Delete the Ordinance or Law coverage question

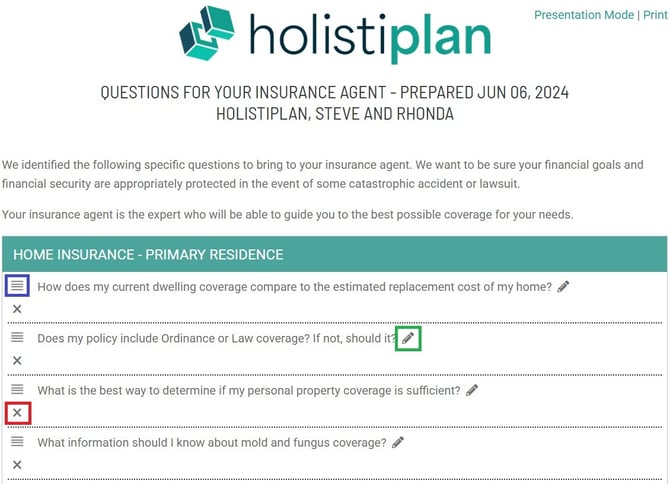tap(17, 361)
